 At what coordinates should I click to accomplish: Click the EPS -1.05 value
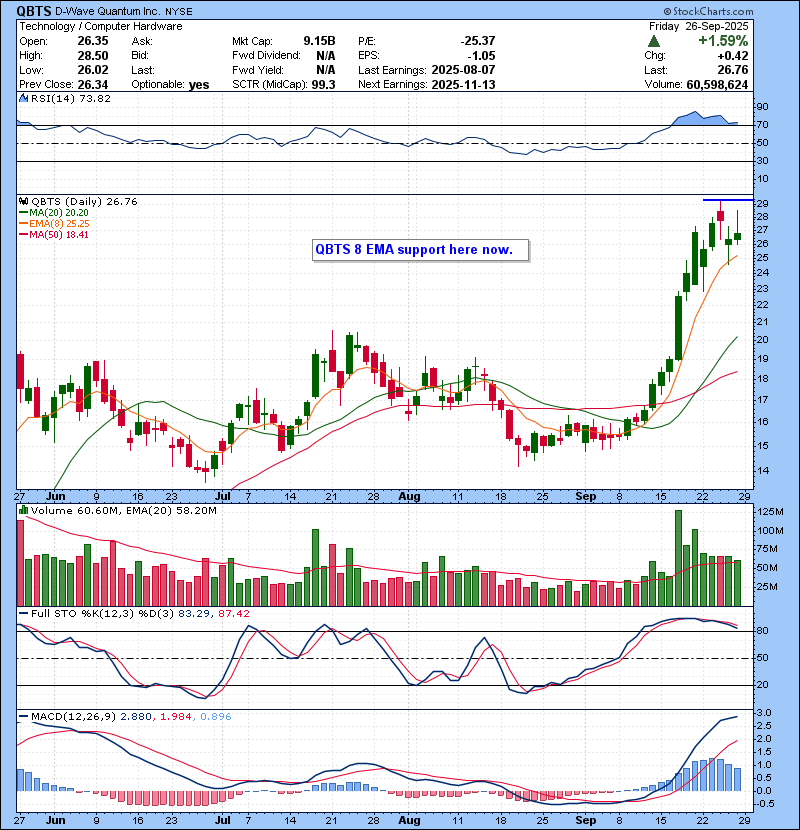(481, 56)
